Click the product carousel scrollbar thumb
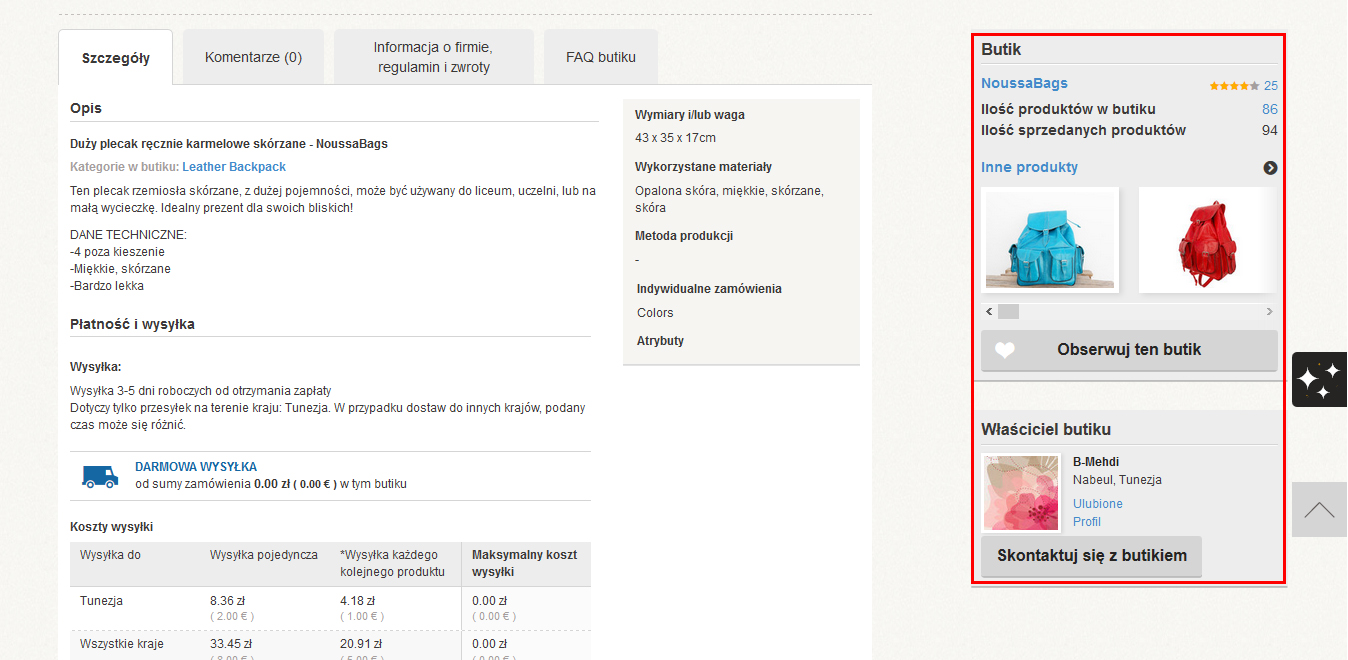This screenshot has height=660, width=1348. coord(1008,312)
